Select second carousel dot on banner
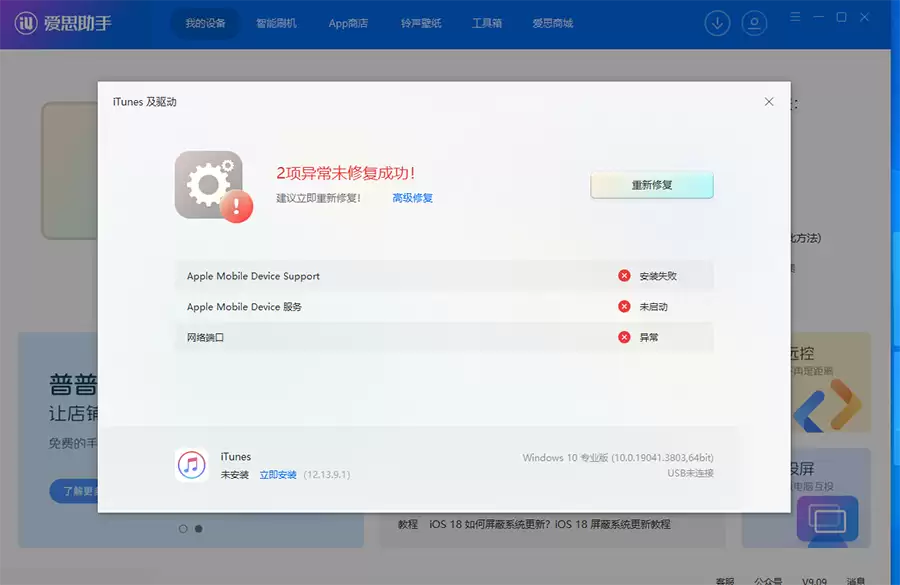This screenshot has width=900, height=585. (199, 529)
